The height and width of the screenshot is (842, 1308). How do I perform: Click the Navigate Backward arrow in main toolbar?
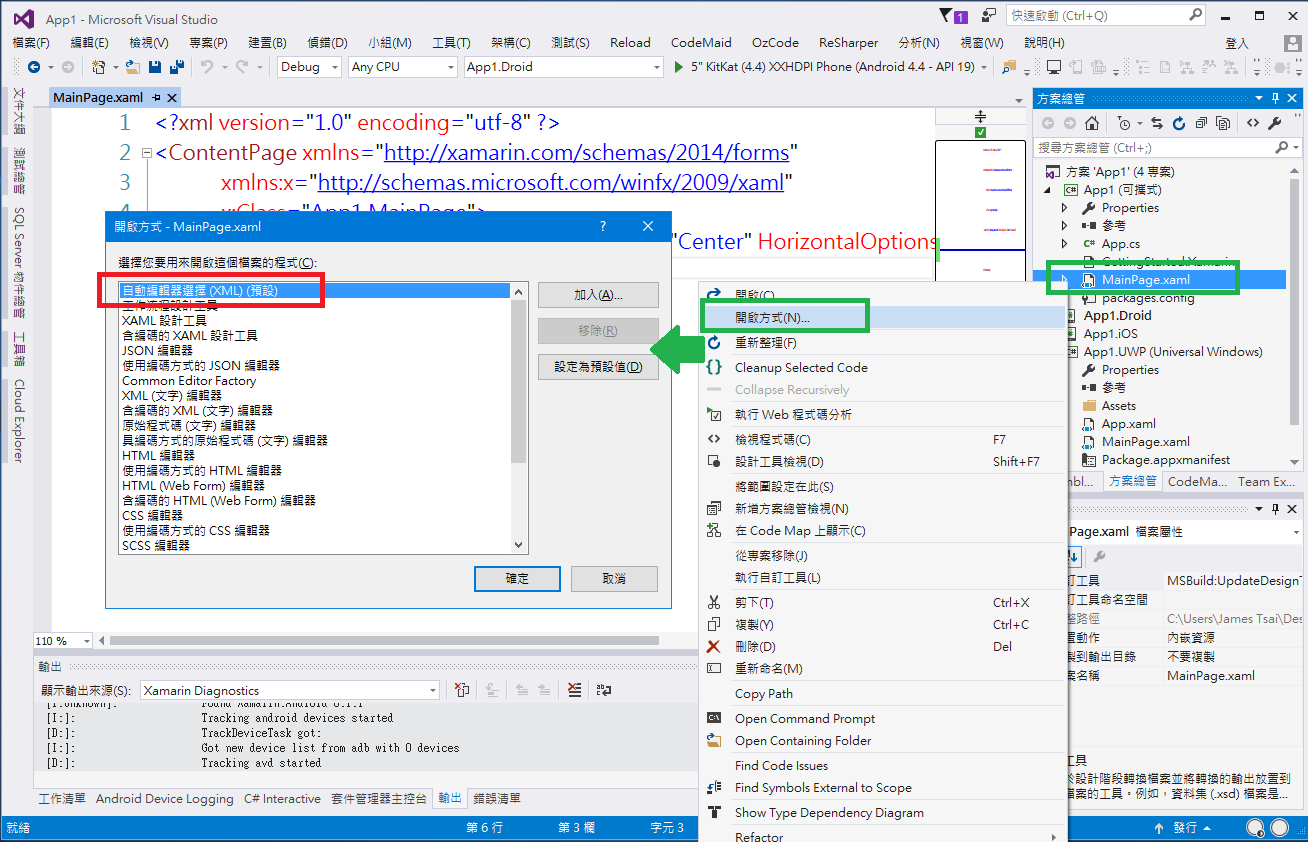[33, 67]
